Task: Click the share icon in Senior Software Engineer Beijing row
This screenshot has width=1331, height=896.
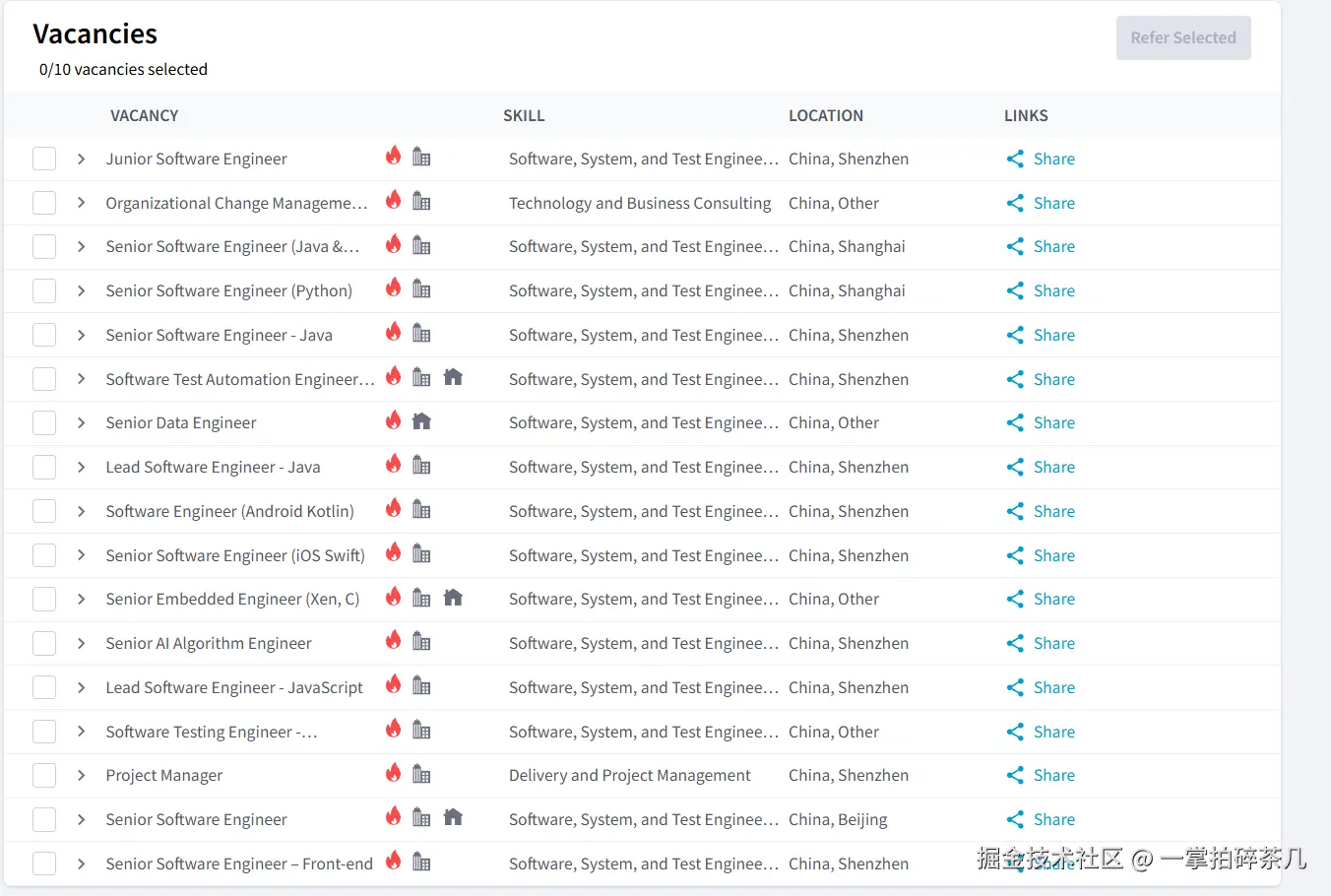Action: click(x=1015, y=820)
